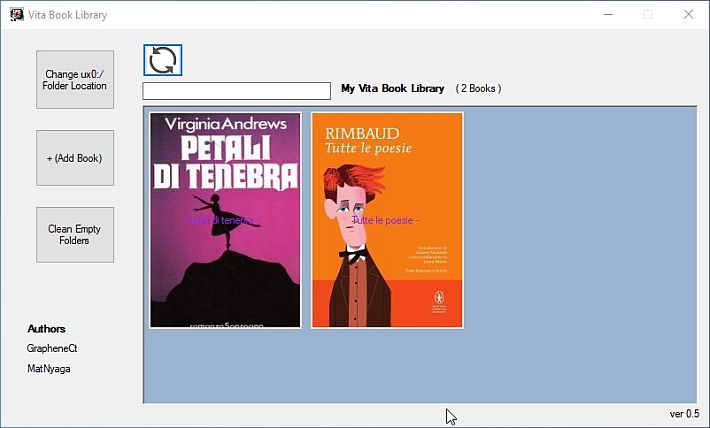Select the Petali di Tenebra book cover
Image resolution: width=710 pixels, height=428 pixels.
pos(225,220)
